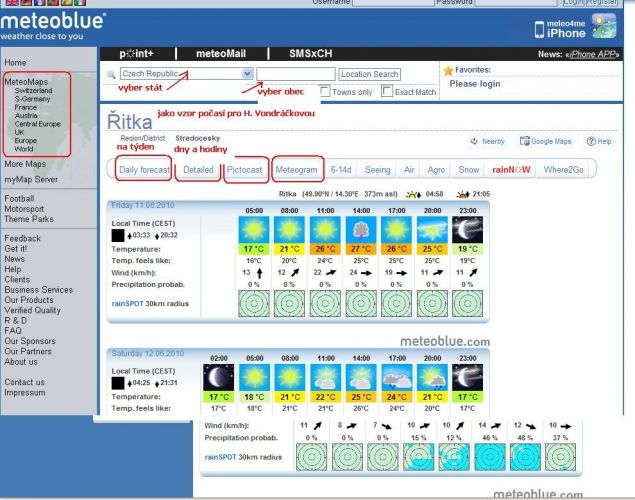Select SMSxCH in the black menu bar
Viewport: 635px width, 500px height.
click(x=311, y=54)
